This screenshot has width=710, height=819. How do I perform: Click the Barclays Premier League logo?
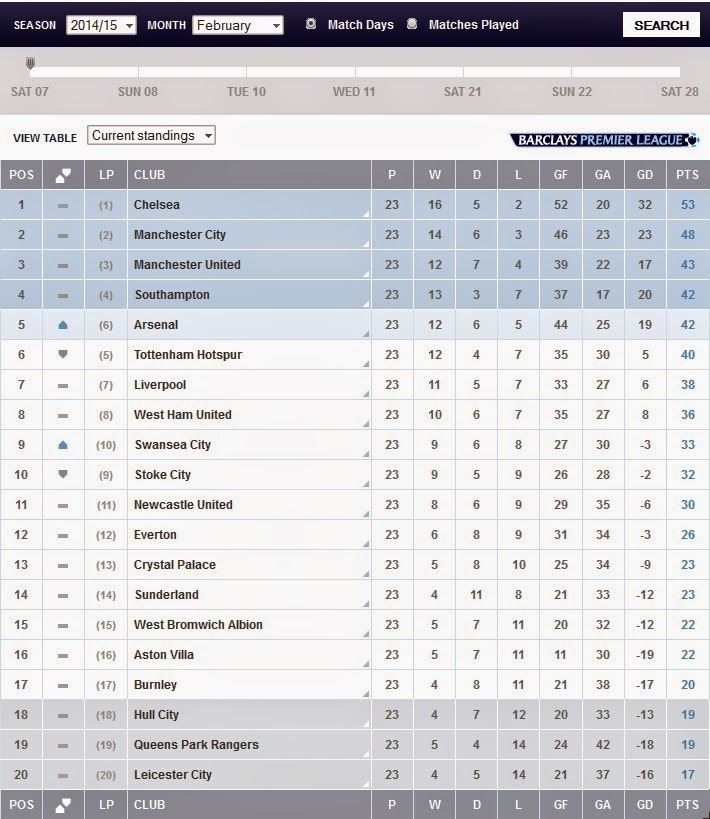(604, 140)
